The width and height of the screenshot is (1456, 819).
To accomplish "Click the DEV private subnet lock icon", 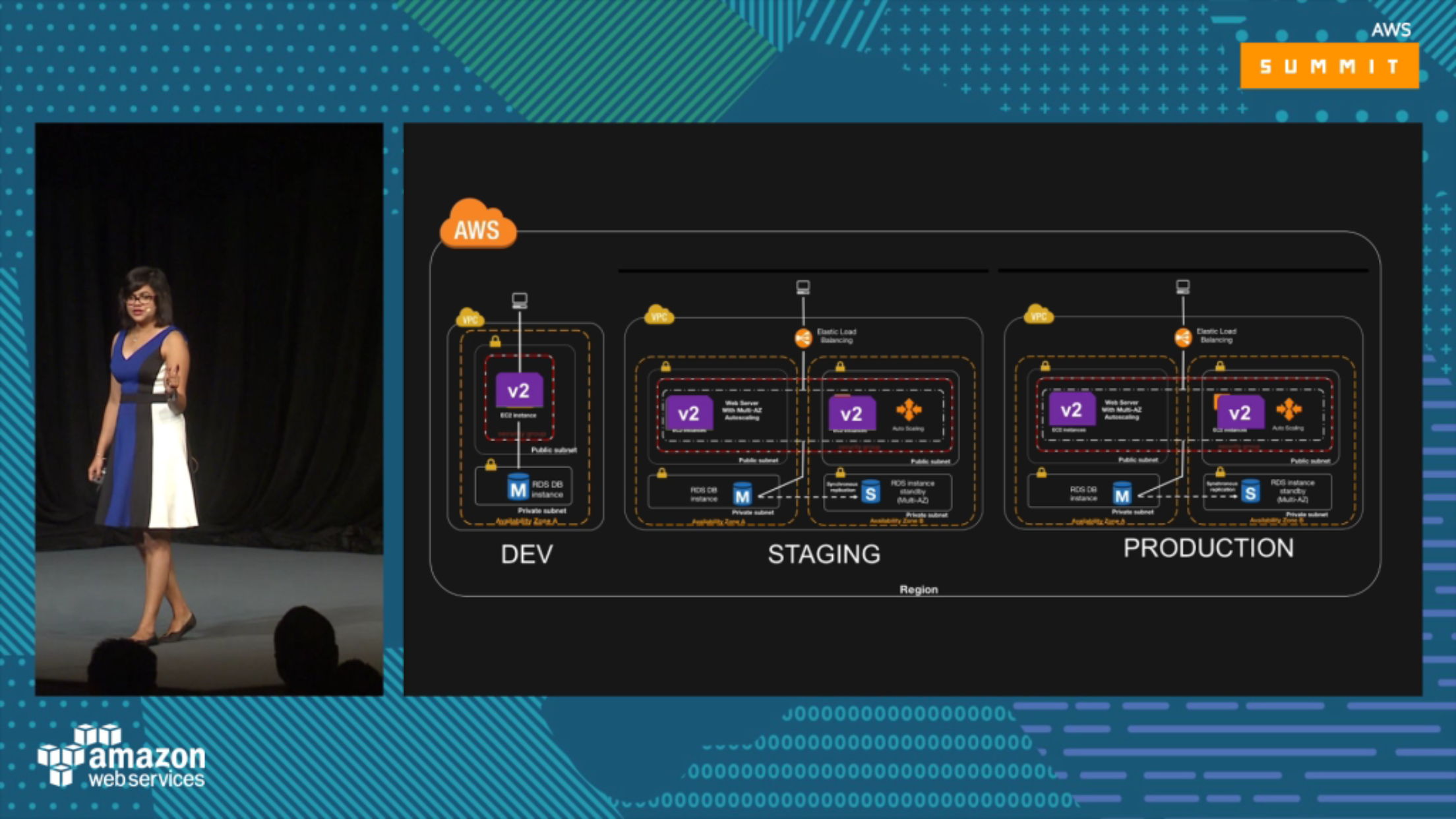I will click(x=491, y=465).
